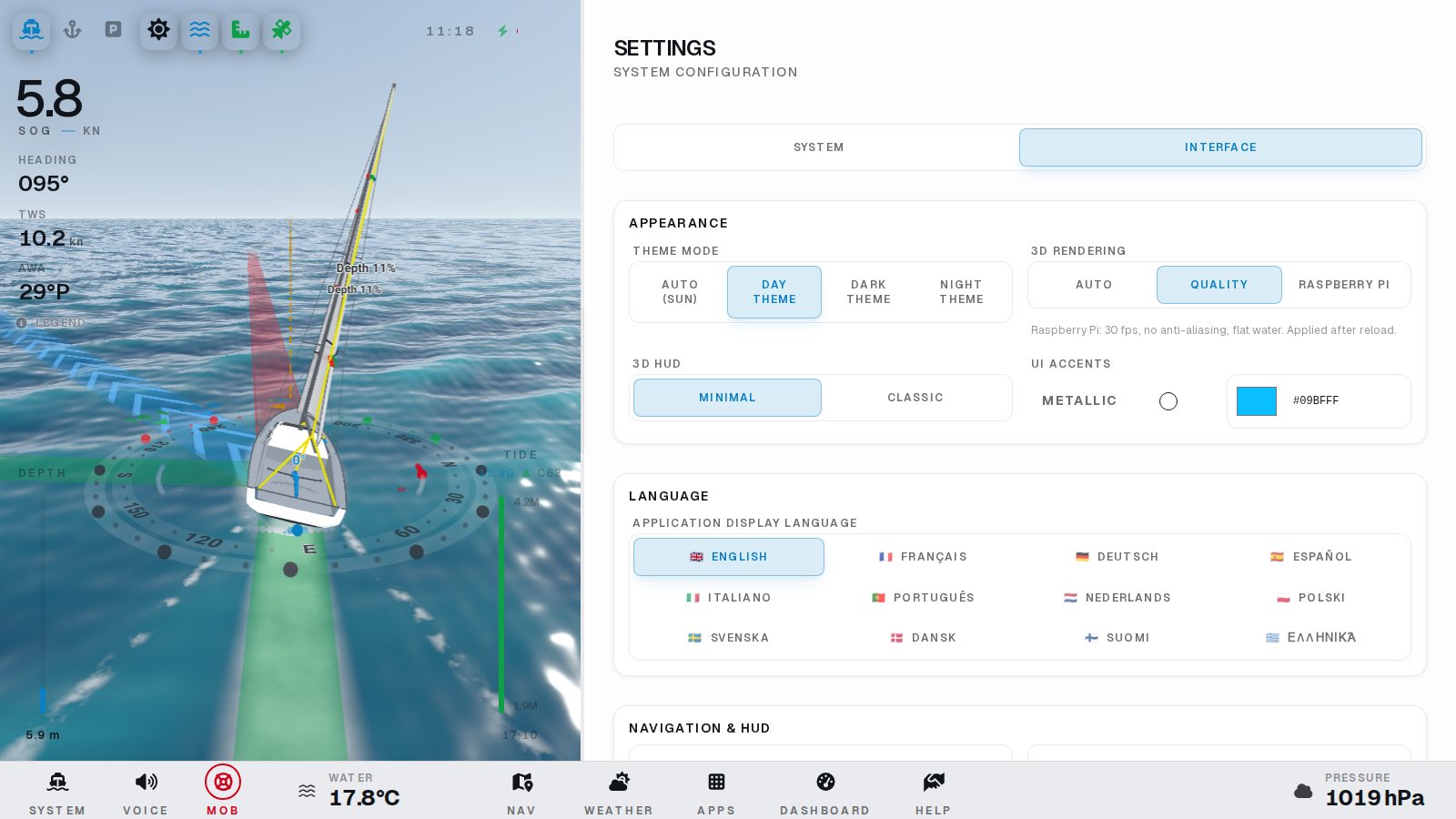Select Dark Theme mode

[869, 292]
